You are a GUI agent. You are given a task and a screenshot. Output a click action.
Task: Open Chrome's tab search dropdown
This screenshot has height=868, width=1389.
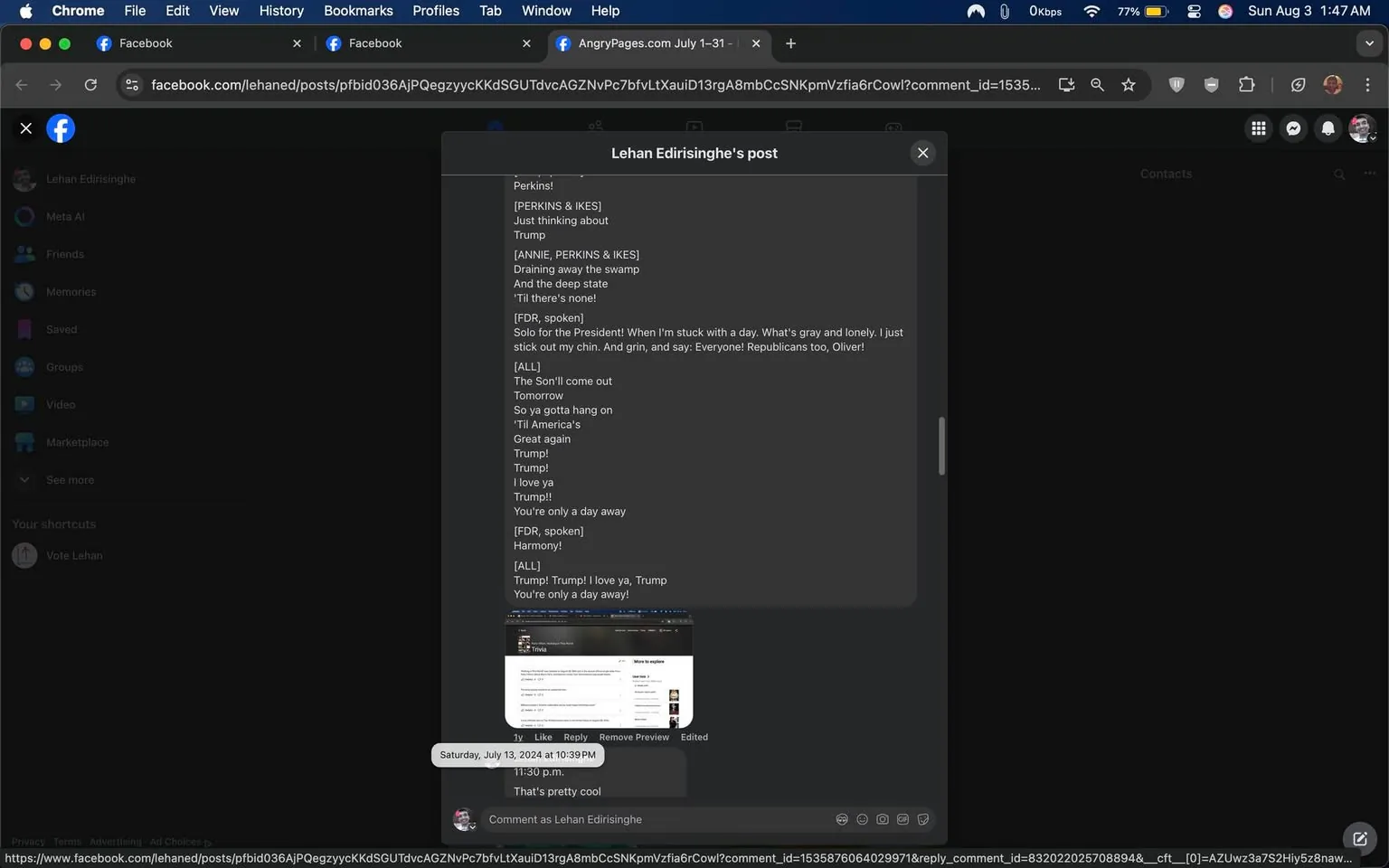click(x=1369, y=42)
